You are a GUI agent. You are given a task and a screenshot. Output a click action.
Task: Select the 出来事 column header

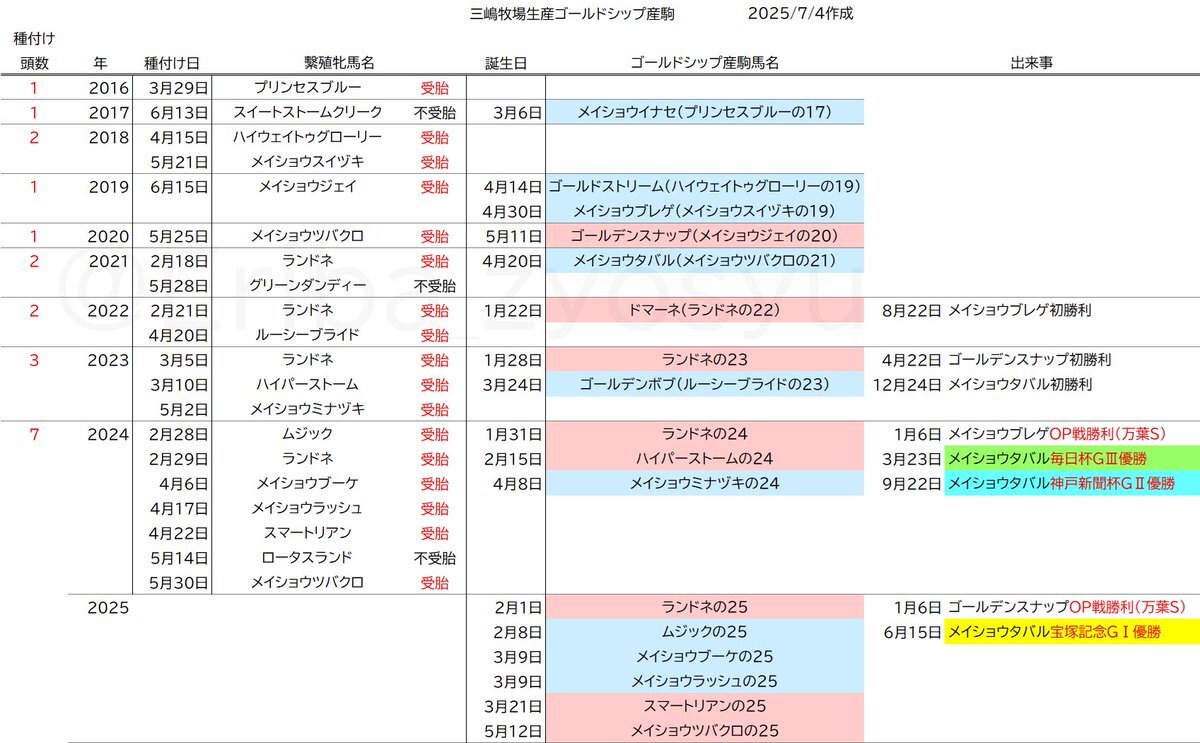(x=1031, y=63)
